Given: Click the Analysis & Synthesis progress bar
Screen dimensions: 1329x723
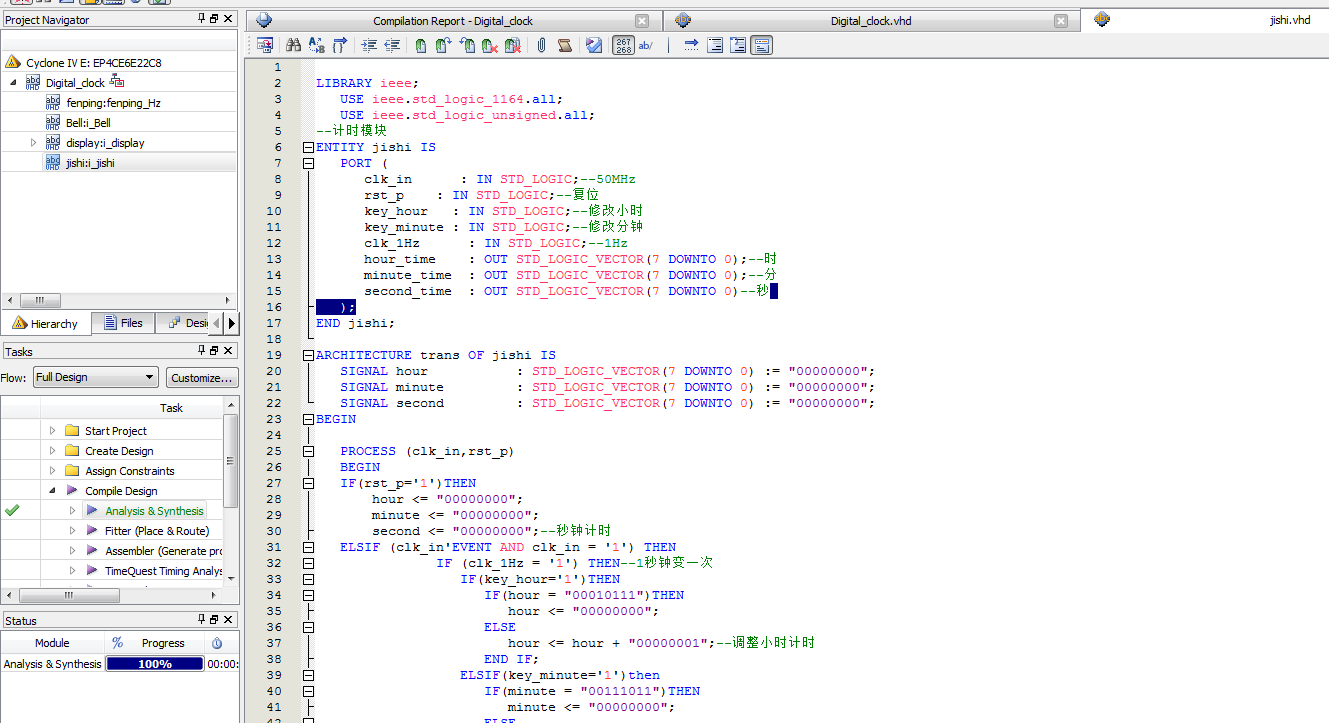Looking at the screenshot, I should pos(155,664).
